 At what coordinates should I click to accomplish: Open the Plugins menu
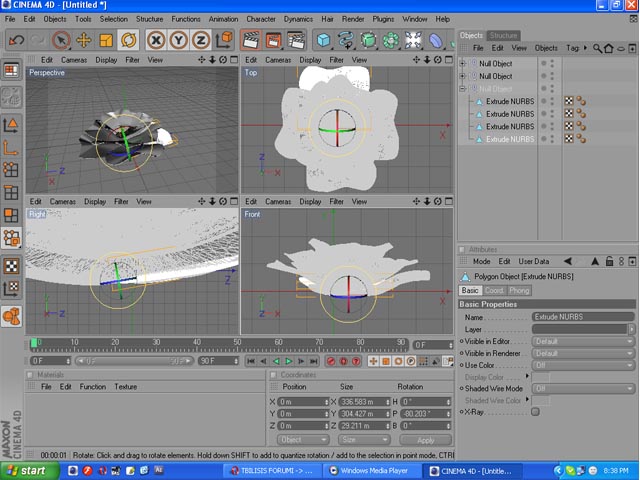tap(383, 19)
